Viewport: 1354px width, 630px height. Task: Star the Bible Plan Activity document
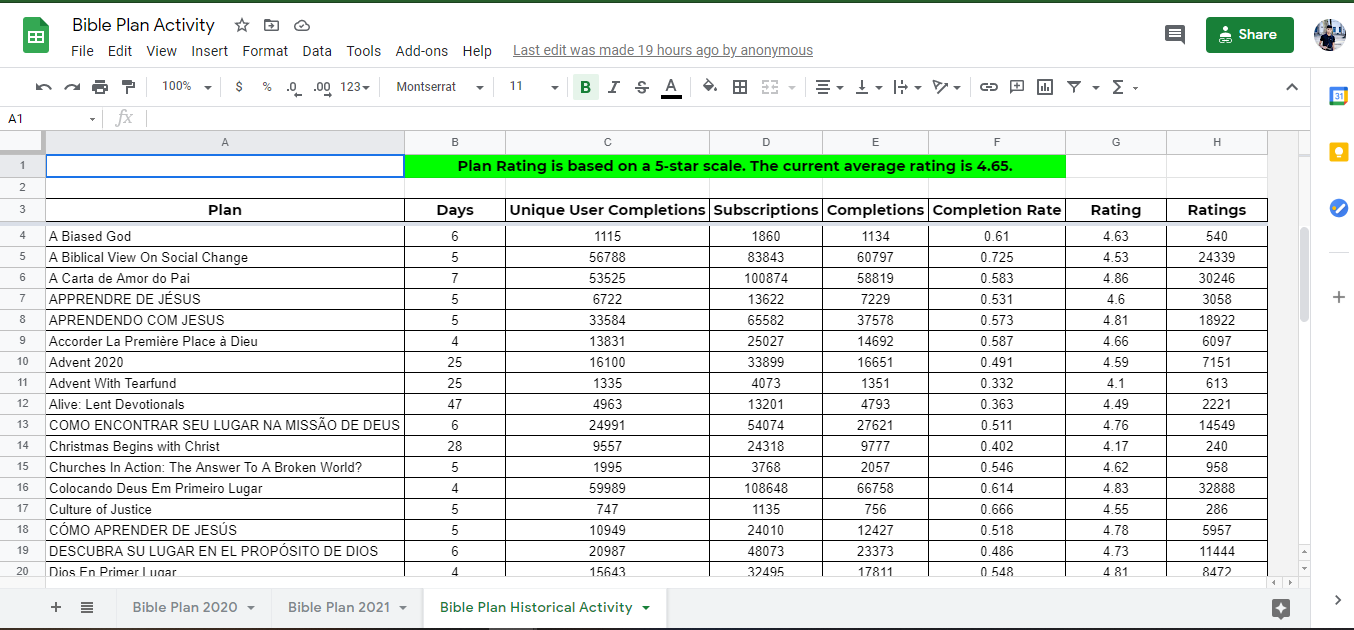coord(242,25)
